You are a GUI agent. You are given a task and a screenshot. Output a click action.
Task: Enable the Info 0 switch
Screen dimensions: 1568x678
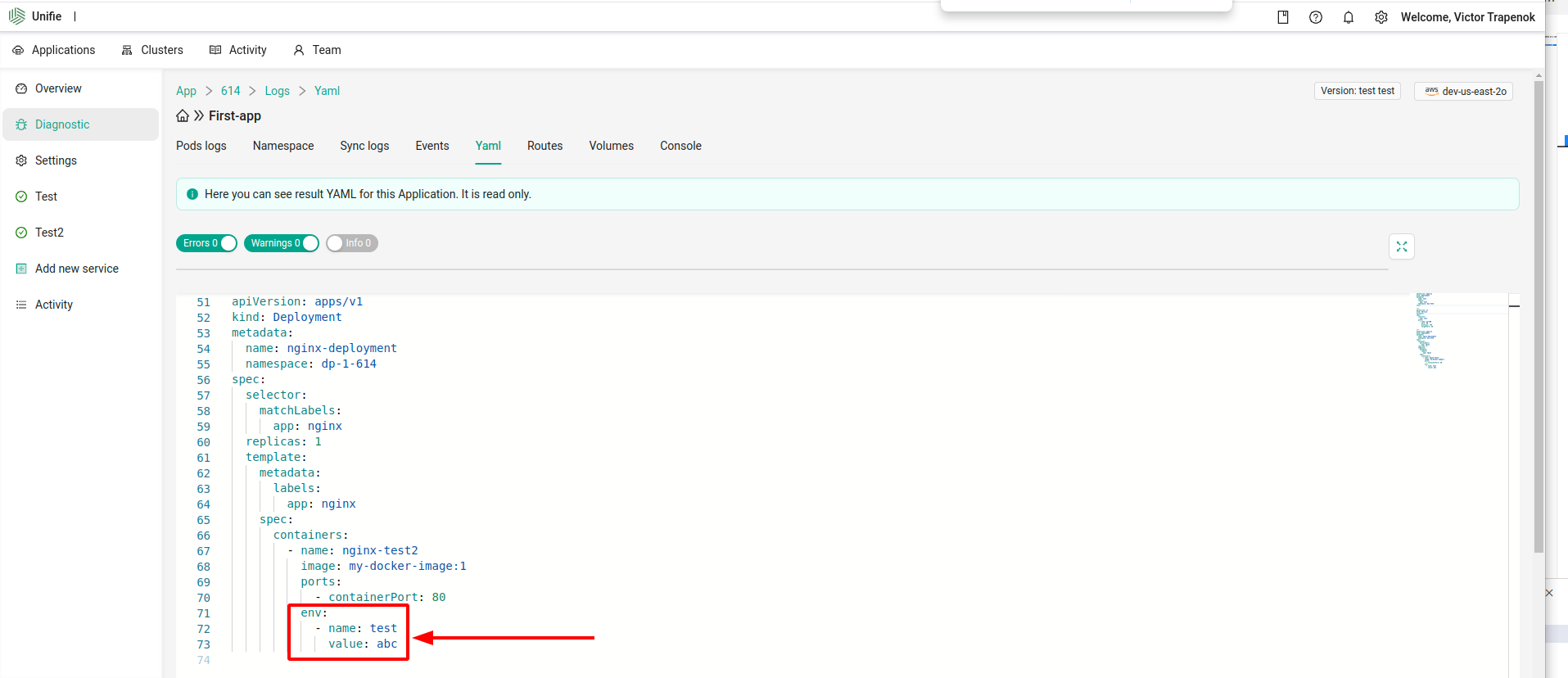pyautogui.click(x=351, y=243)
